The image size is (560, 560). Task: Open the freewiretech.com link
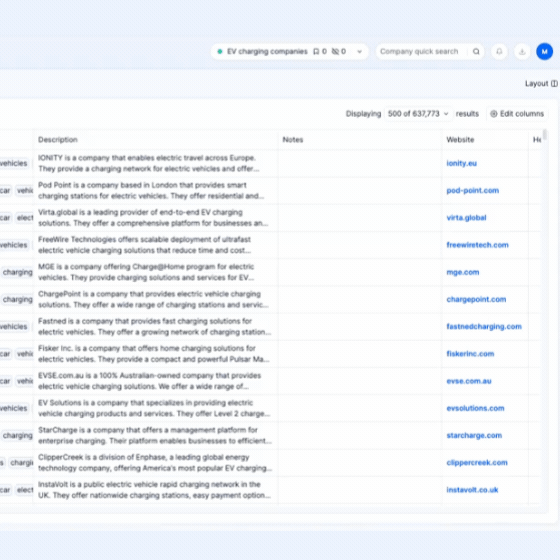(x=477, y=245)
